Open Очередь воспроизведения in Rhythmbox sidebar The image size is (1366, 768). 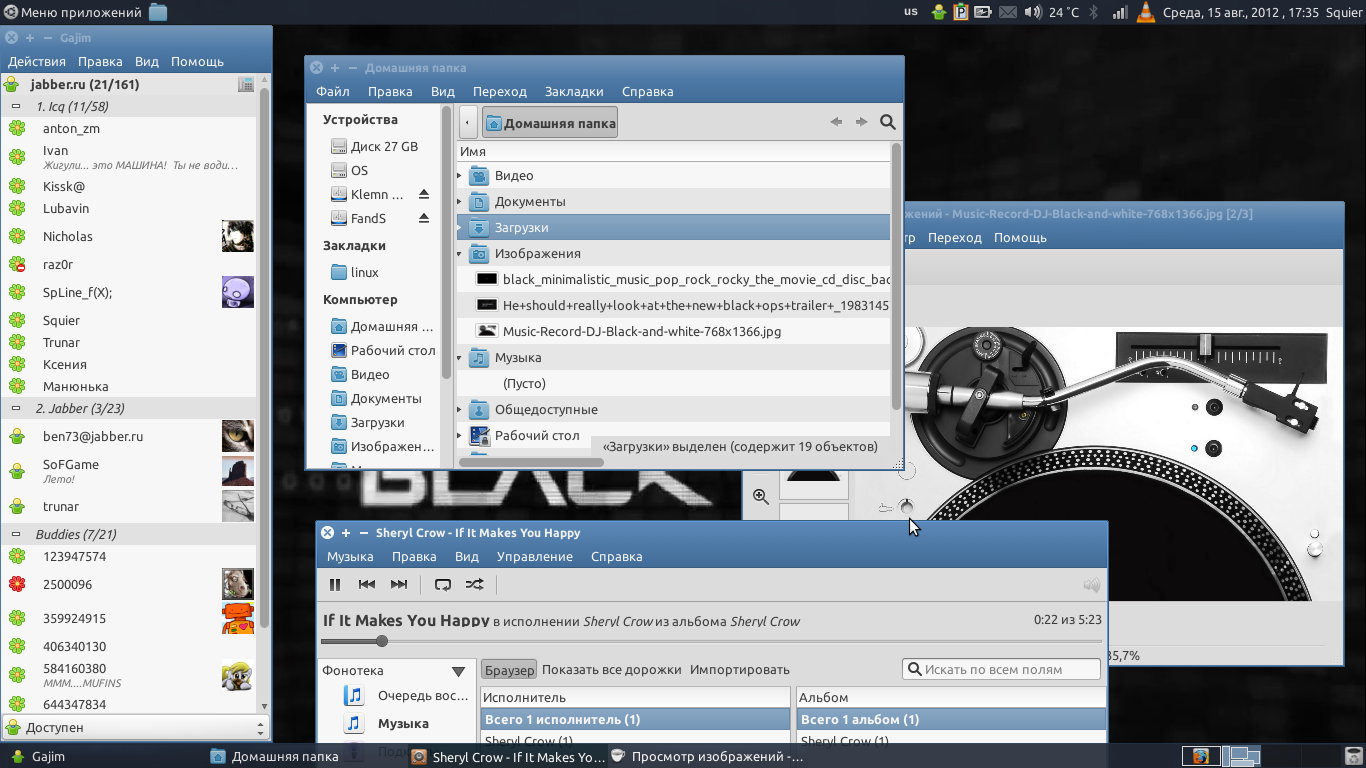coord(405,696)
